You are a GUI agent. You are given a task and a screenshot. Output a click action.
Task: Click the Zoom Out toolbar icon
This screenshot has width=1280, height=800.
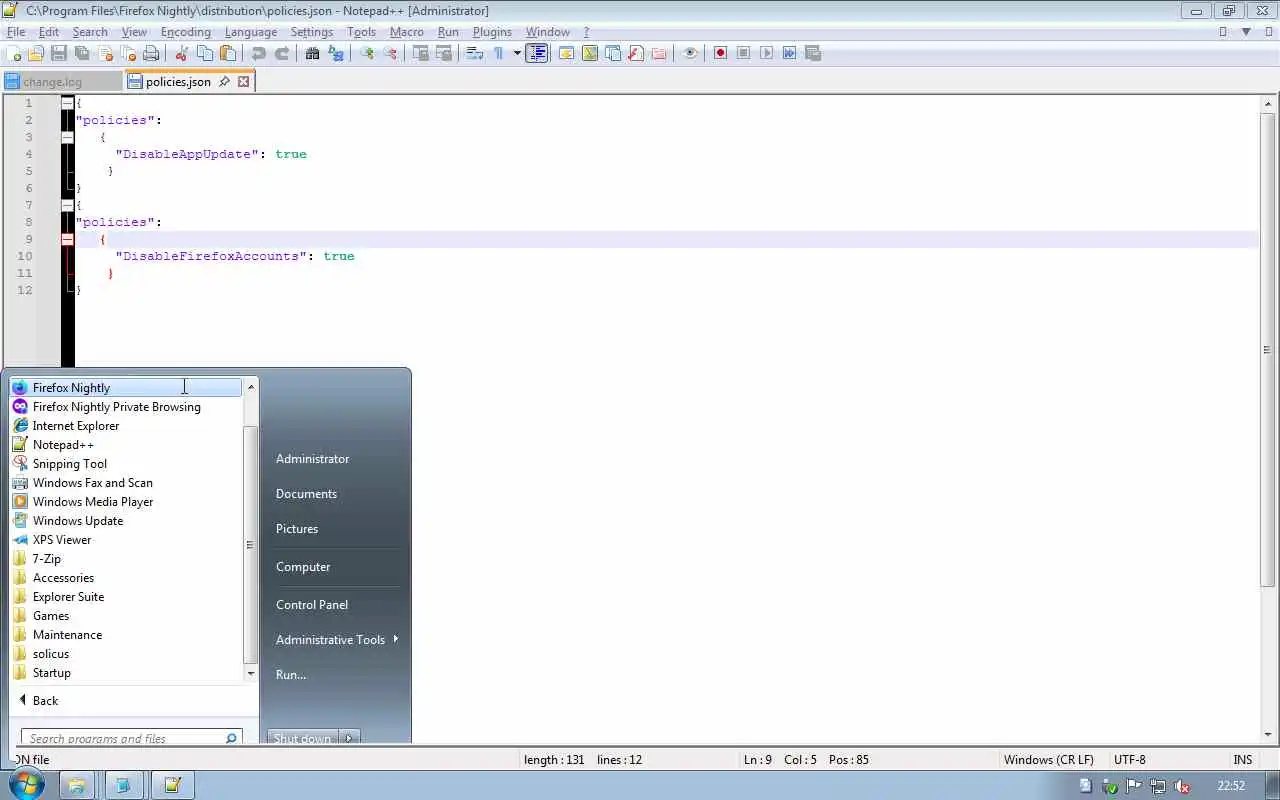pyautogui.click(x=390, y=53)
